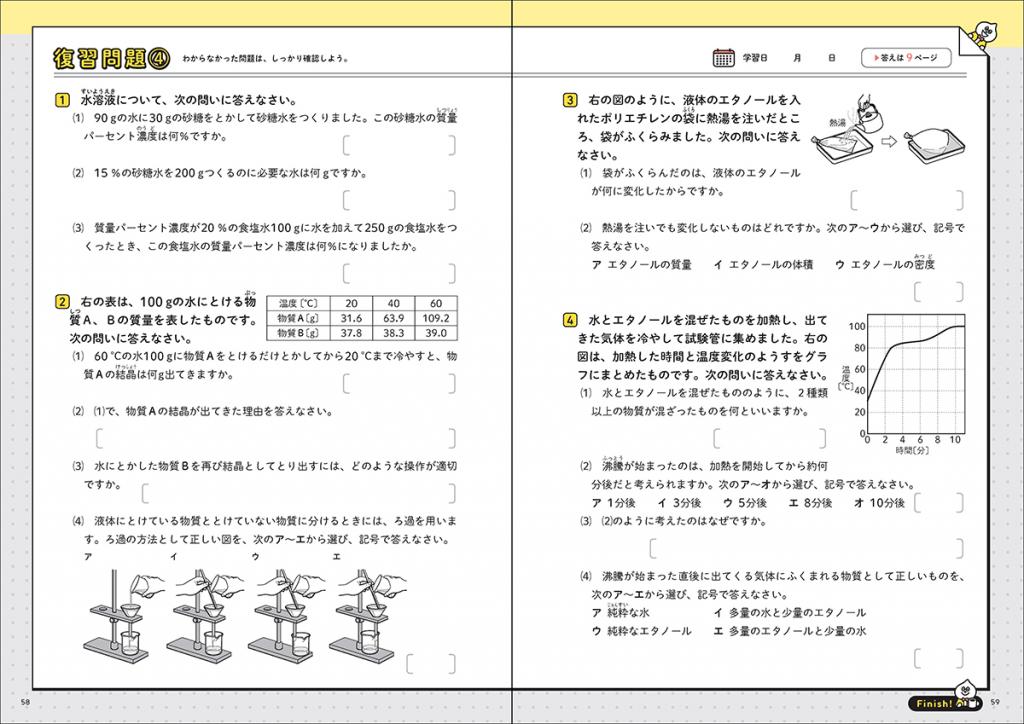The width and height of the screenshot is (1024, 724).
Task: Click table cell 109.2
Action: pos(436,318)
